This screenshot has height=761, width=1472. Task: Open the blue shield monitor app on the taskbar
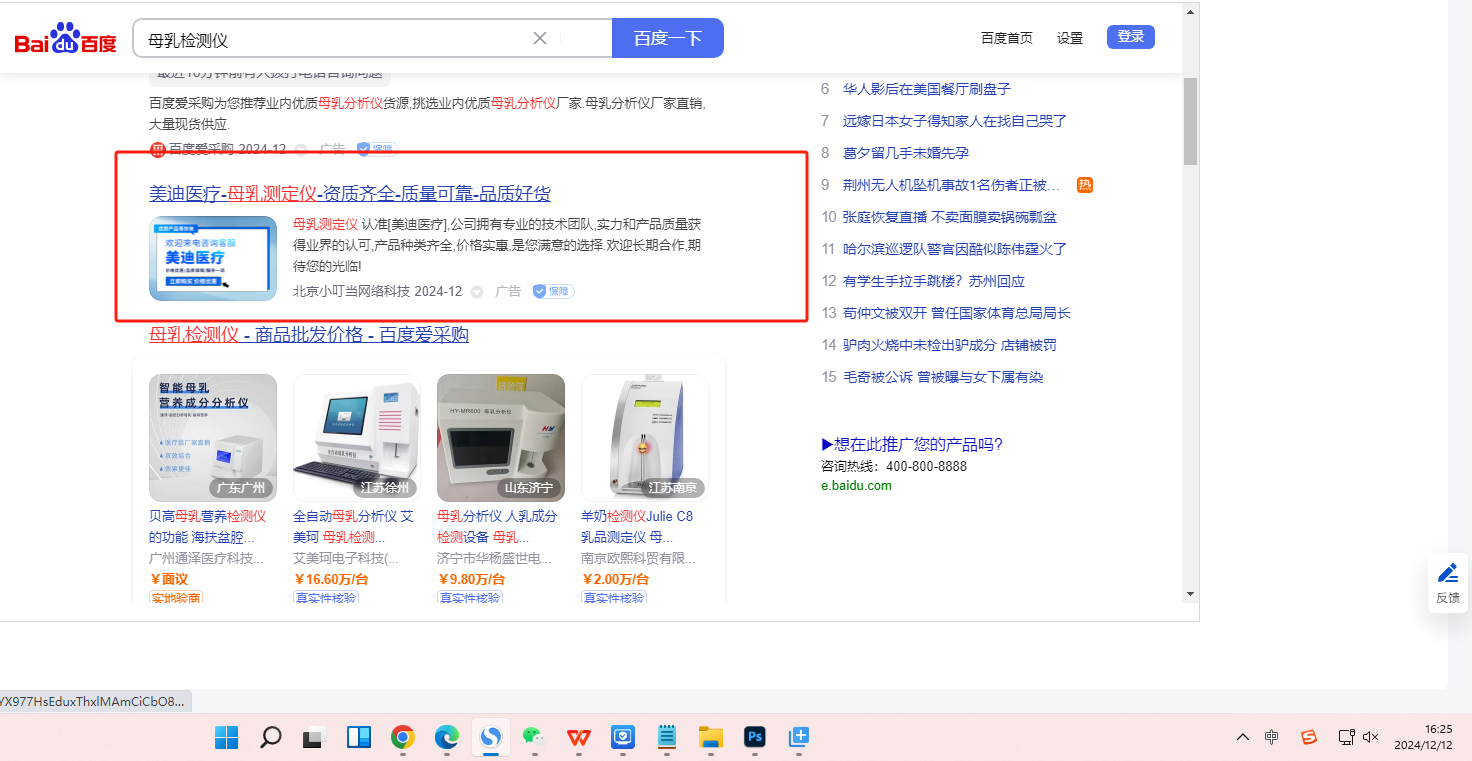(623, 738)
